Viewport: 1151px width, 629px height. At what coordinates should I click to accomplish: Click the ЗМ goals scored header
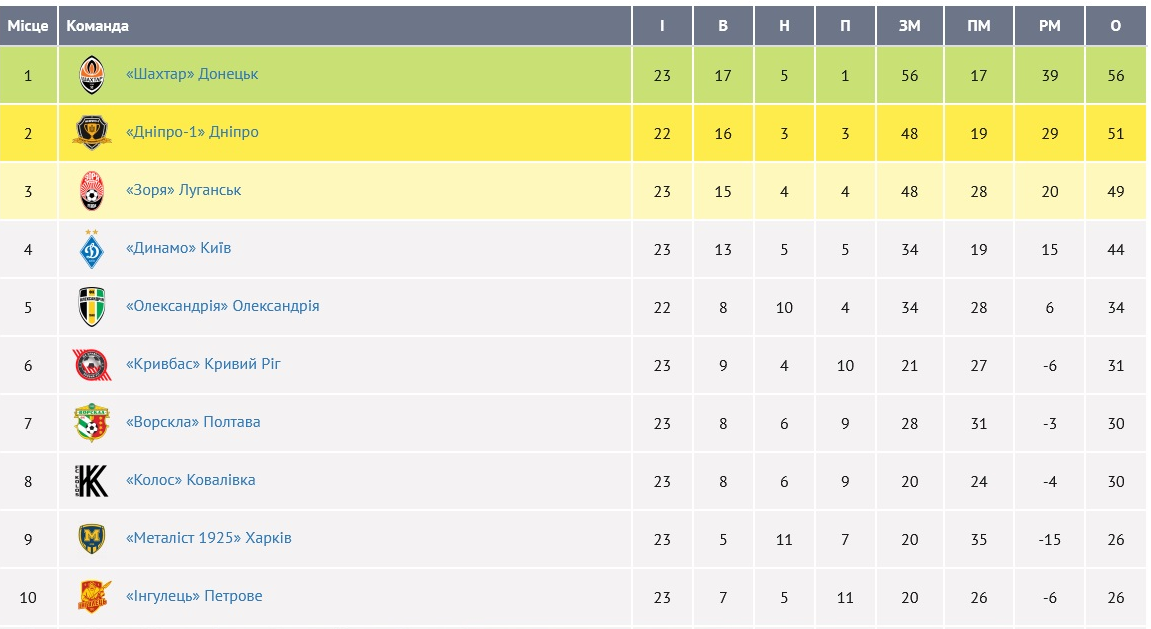909,26
